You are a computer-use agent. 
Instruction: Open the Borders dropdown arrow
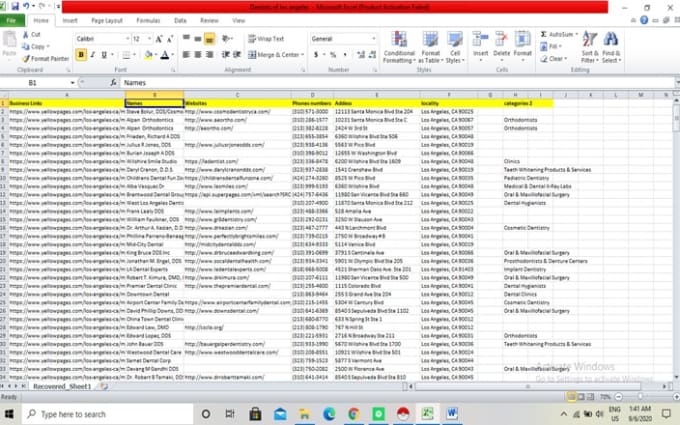click(x=134, y=55)
